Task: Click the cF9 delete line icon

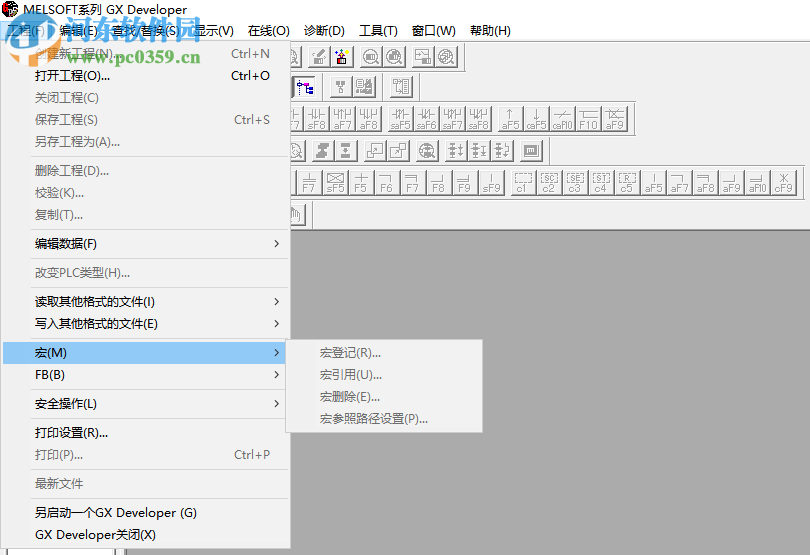Action: pyautogui.click(x=783, y=182)
